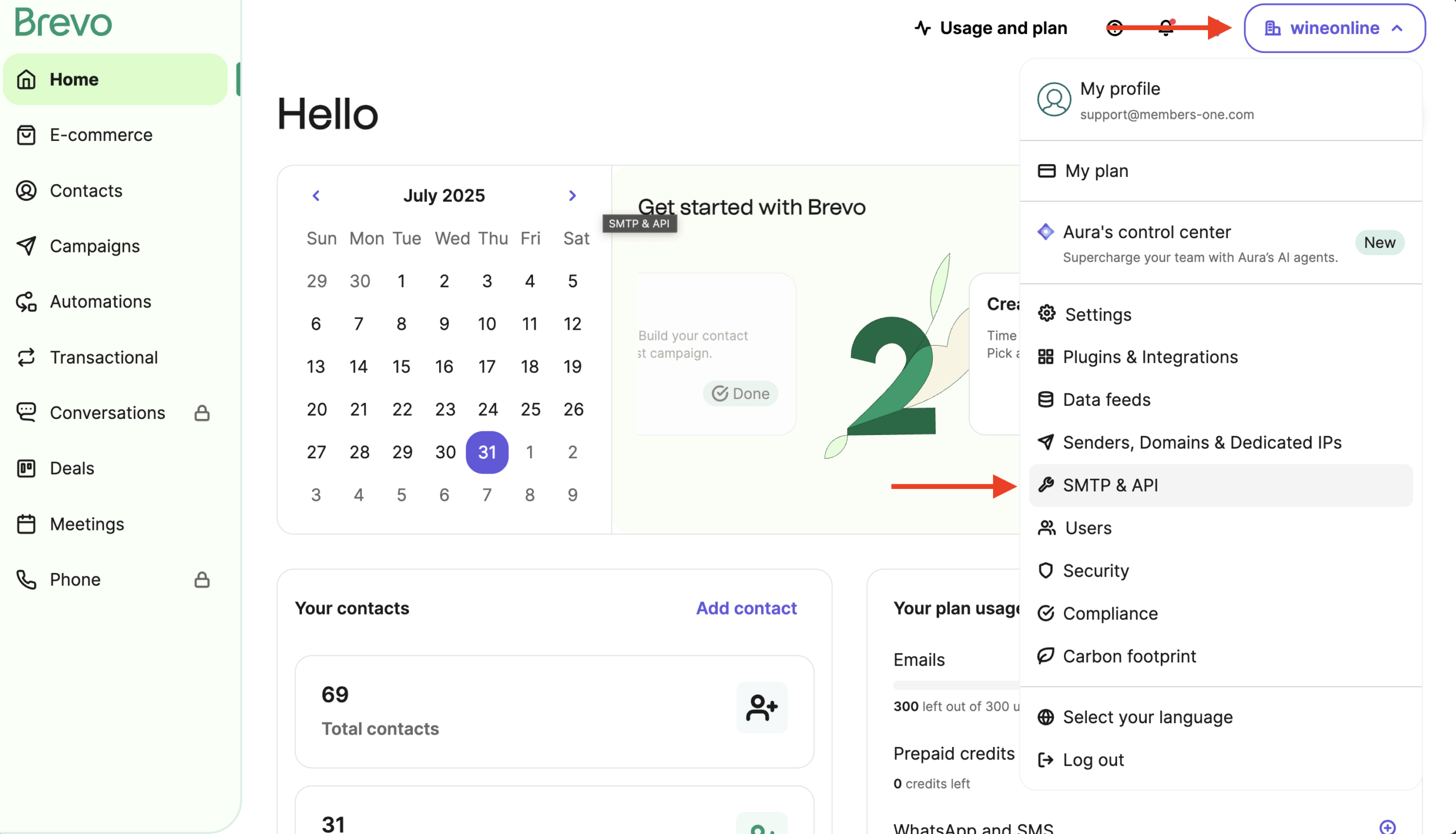Select July 24 on the calendar

(x=487, y=409)
